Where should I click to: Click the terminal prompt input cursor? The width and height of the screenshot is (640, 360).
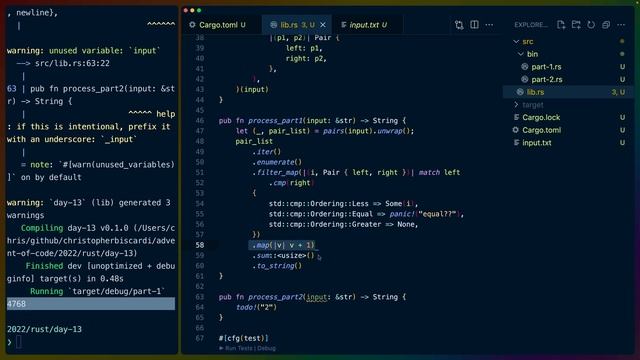(18, 342)
